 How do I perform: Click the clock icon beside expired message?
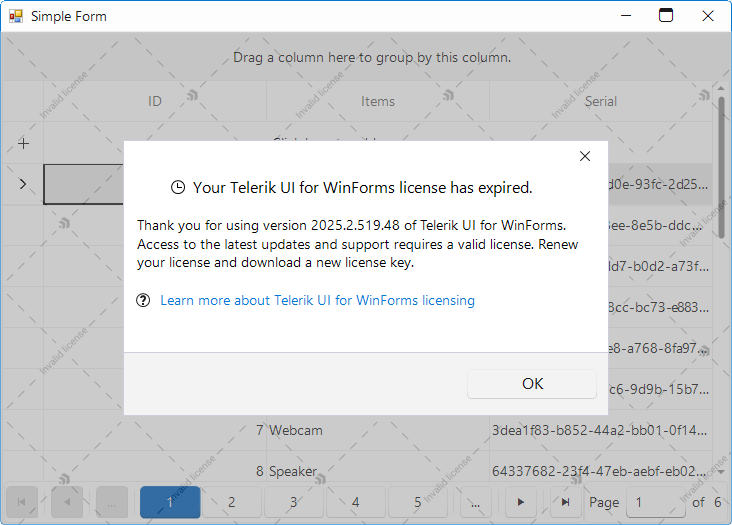pos(178,188)
